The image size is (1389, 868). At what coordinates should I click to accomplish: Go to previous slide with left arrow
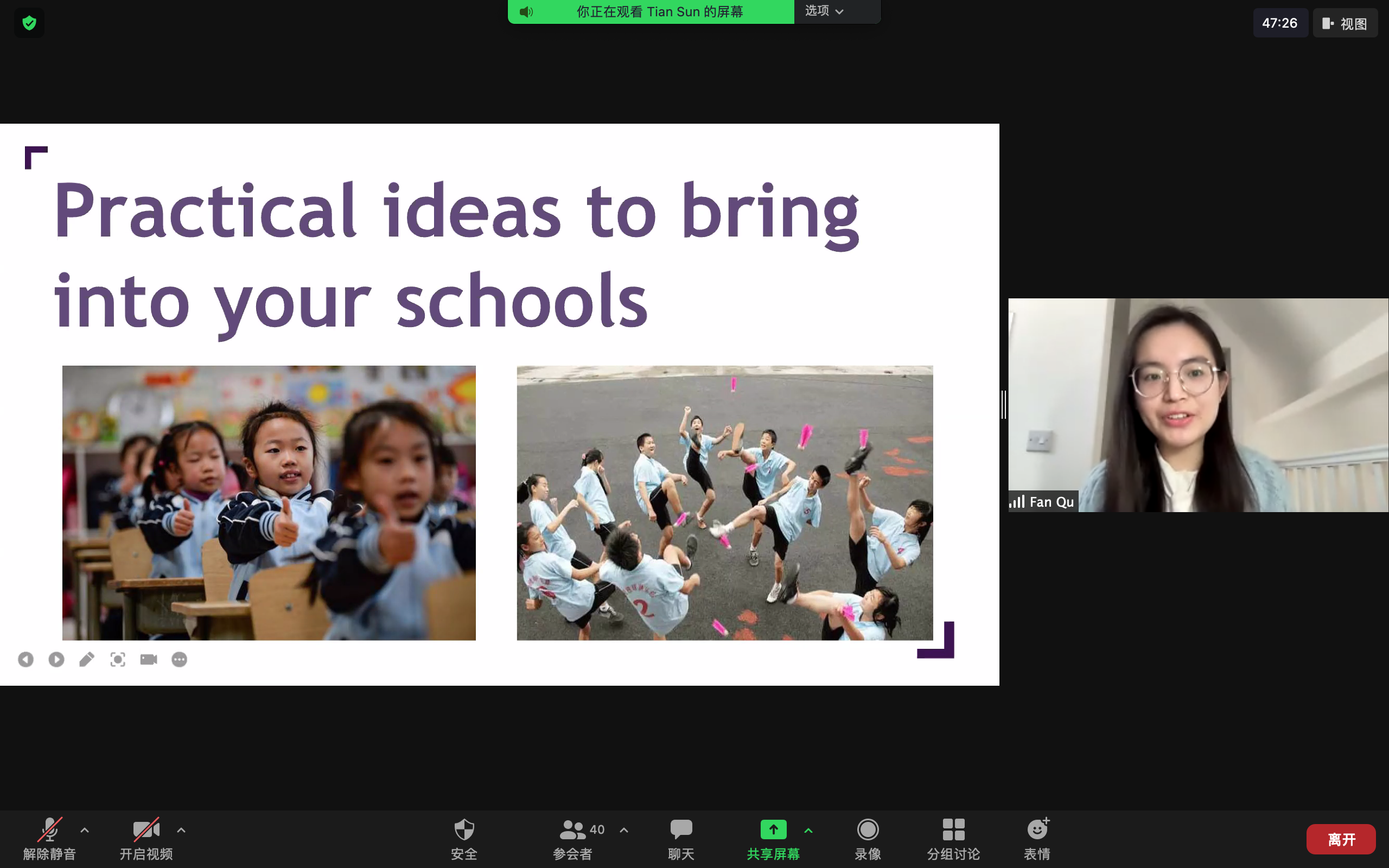pyautogui.click(x=26, y=660)
